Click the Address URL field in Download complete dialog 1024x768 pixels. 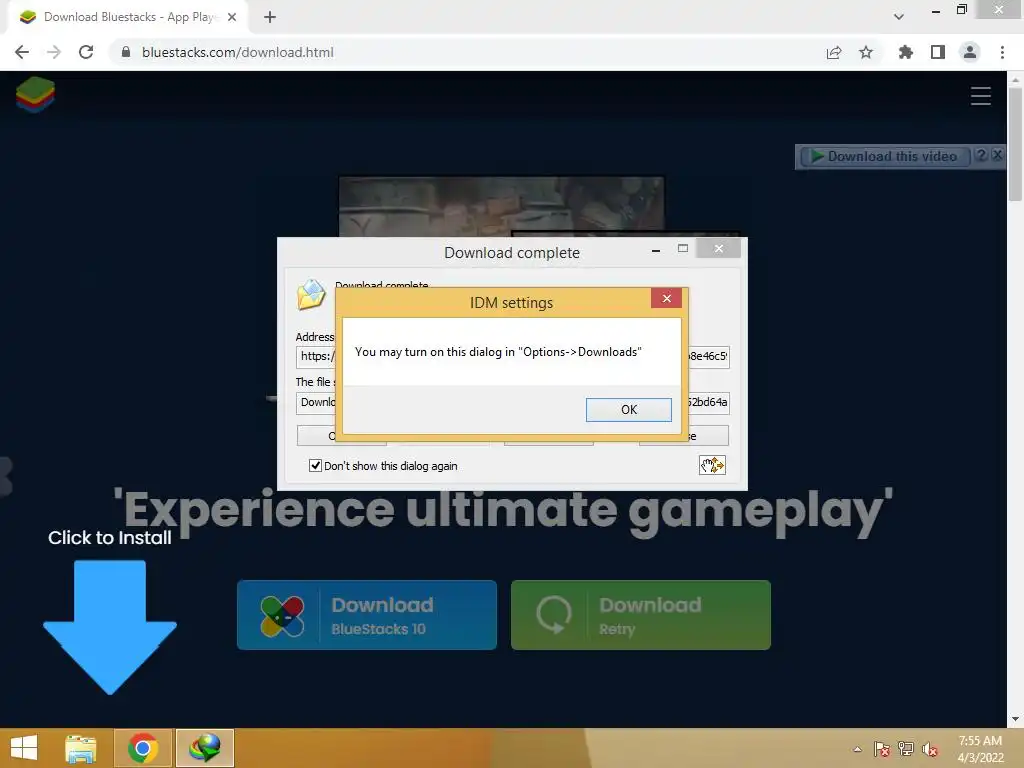coord(513,356)
